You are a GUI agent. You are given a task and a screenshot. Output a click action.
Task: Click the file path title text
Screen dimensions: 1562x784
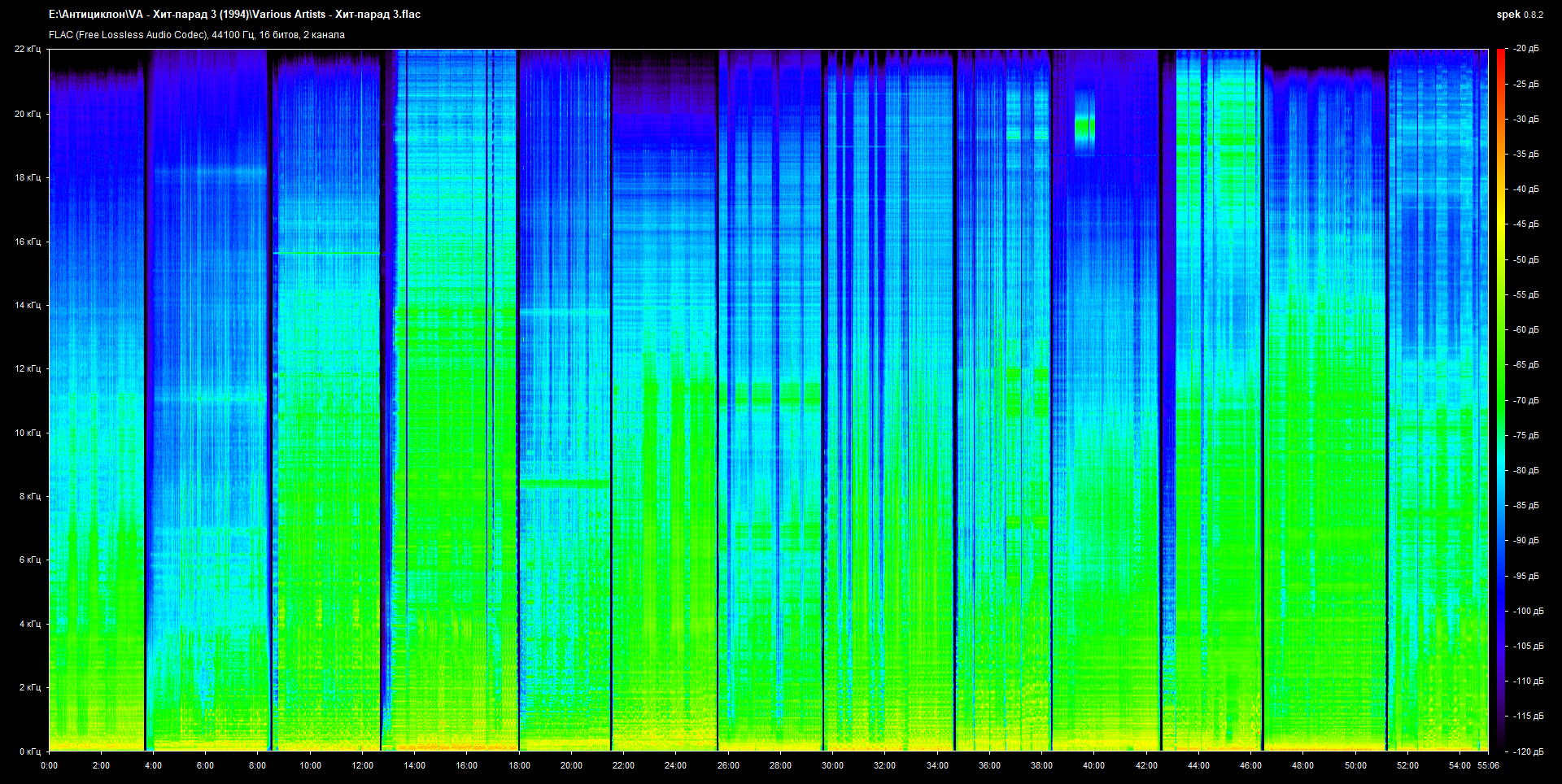coord(234,15)
